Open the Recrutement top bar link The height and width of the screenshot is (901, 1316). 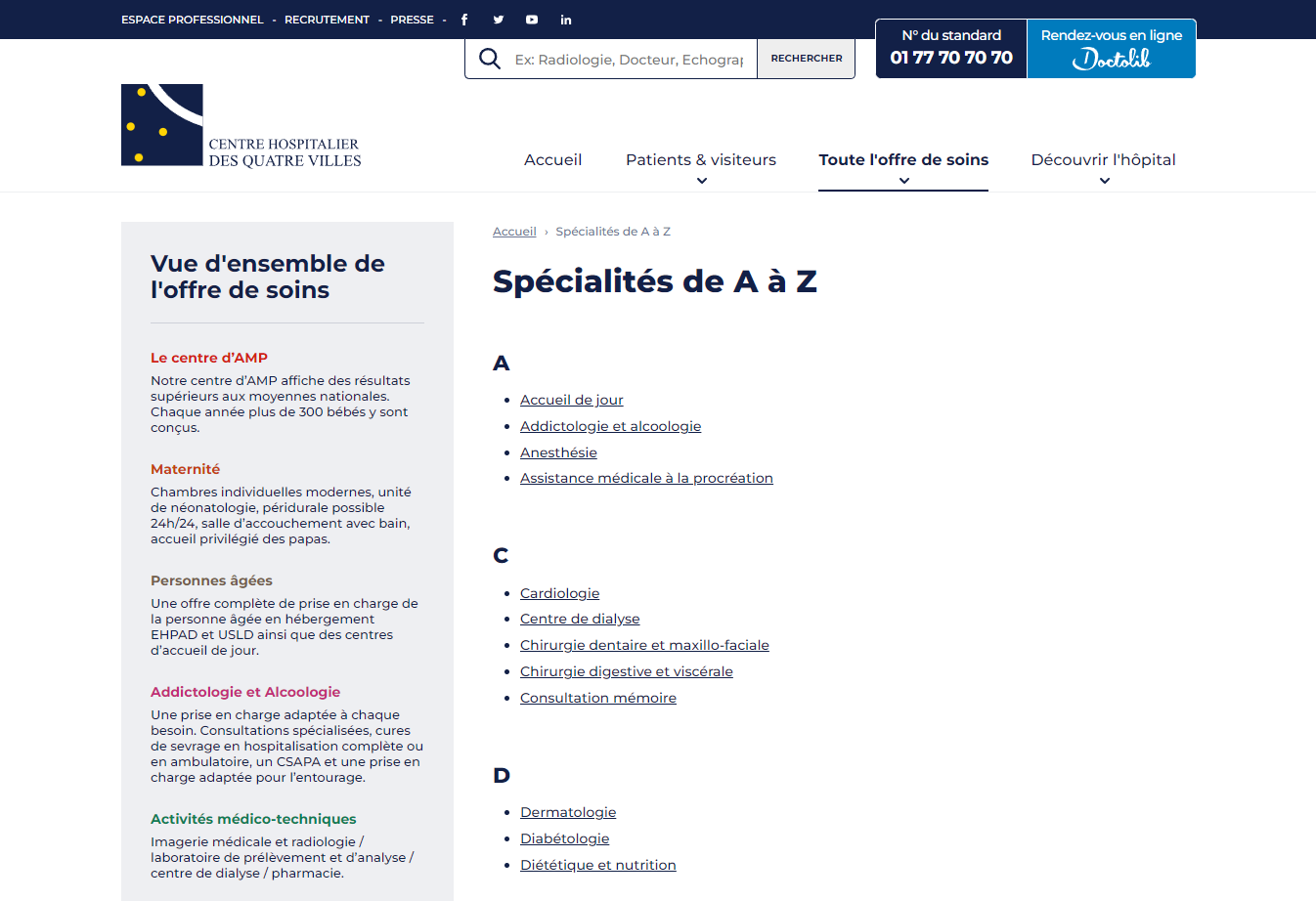(327, 20)
